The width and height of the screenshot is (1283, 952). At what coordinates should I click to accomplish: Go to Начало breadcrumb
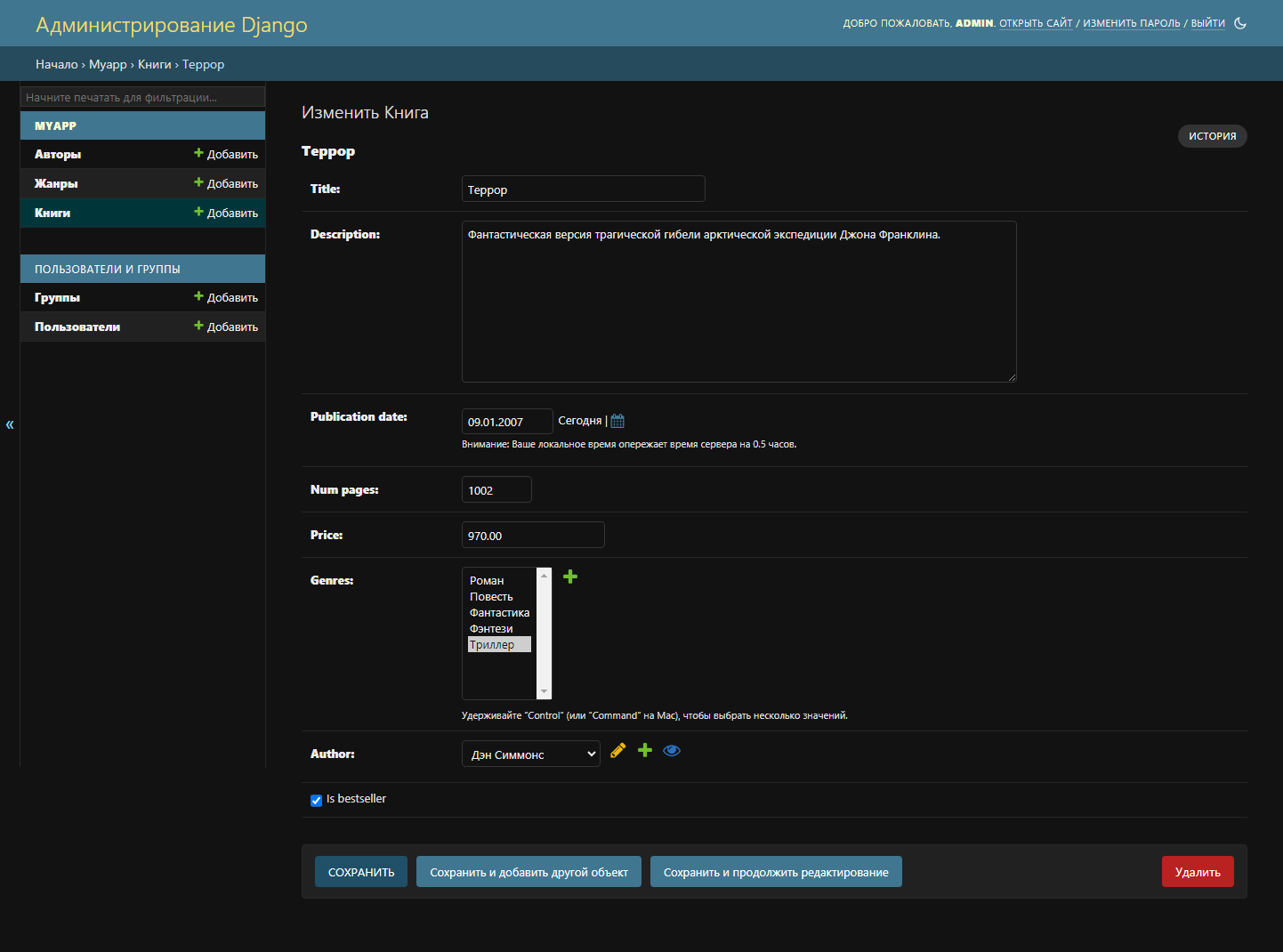(57, 64)
